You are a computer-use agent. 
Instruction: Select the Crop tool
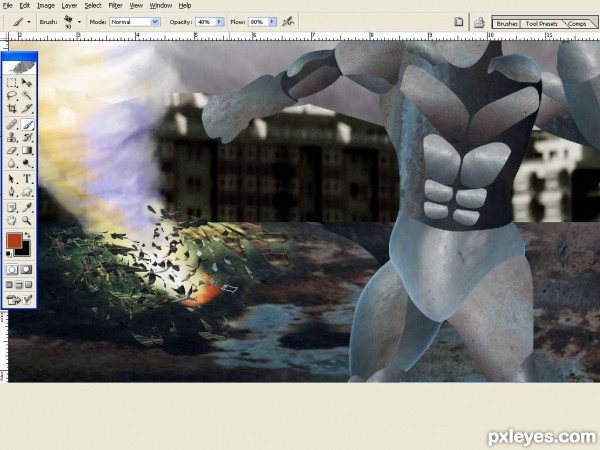(12, 108)
